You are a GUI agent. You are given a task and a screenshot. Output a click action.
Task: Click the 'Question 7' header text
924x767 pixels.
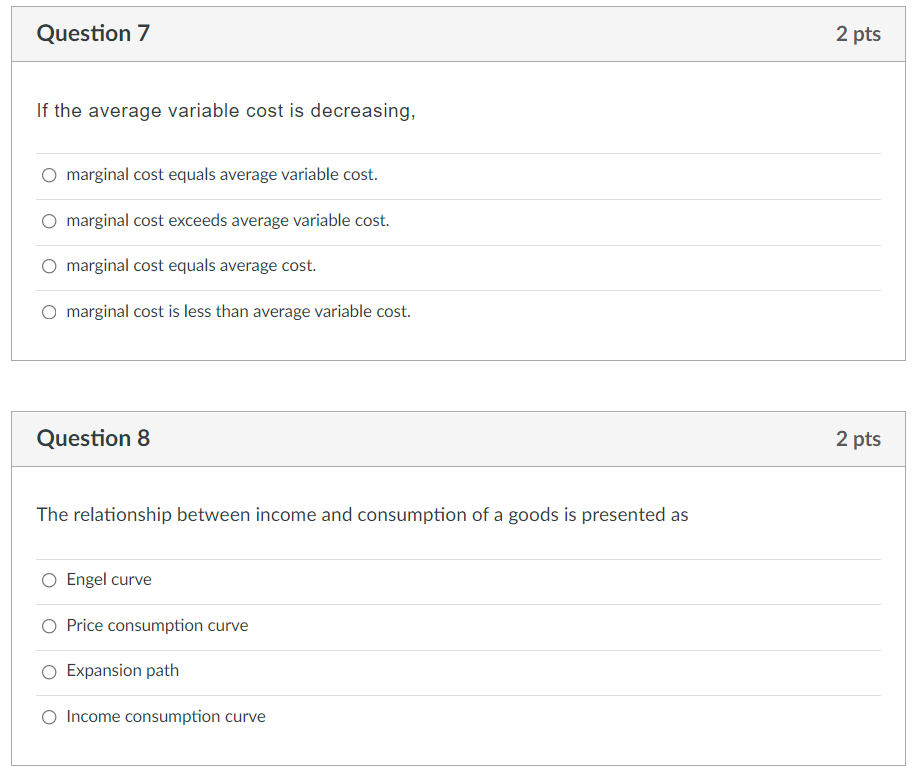[x=93, y=33]
